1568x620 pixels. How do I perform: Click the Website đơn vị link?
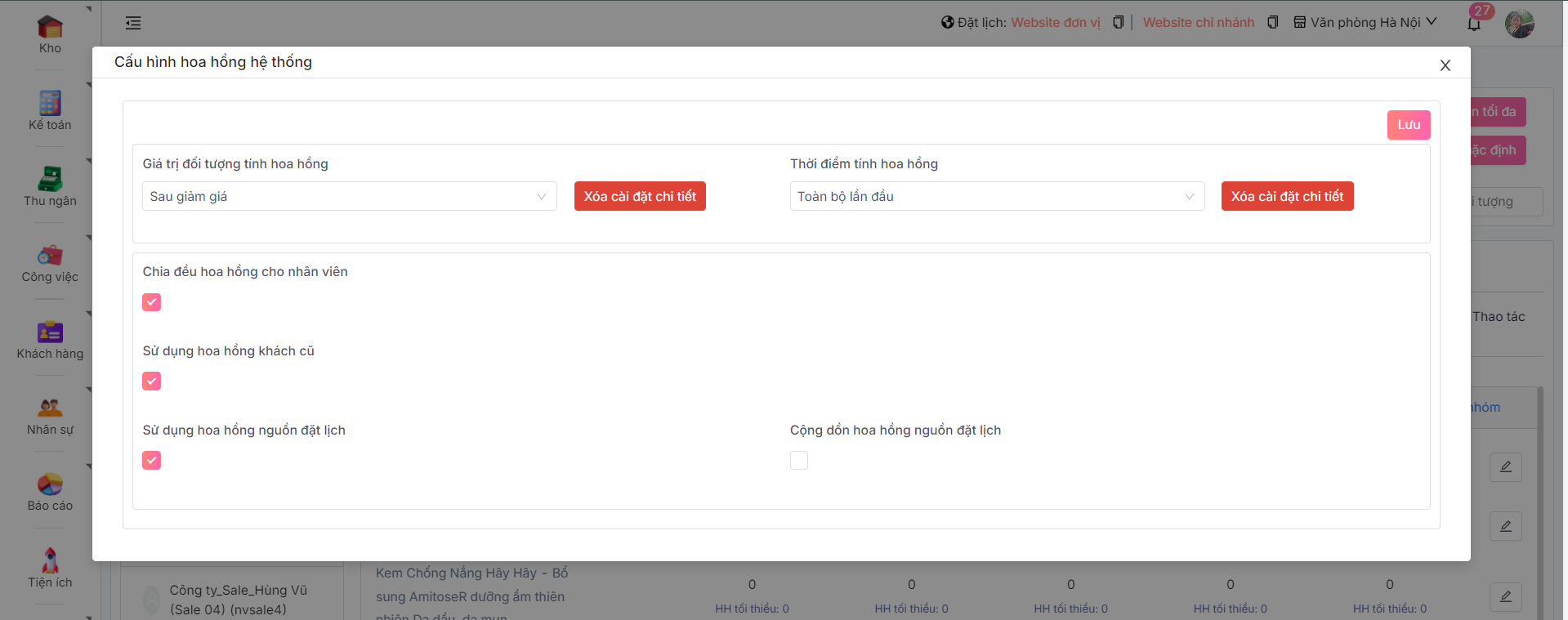coord(1055,23)
